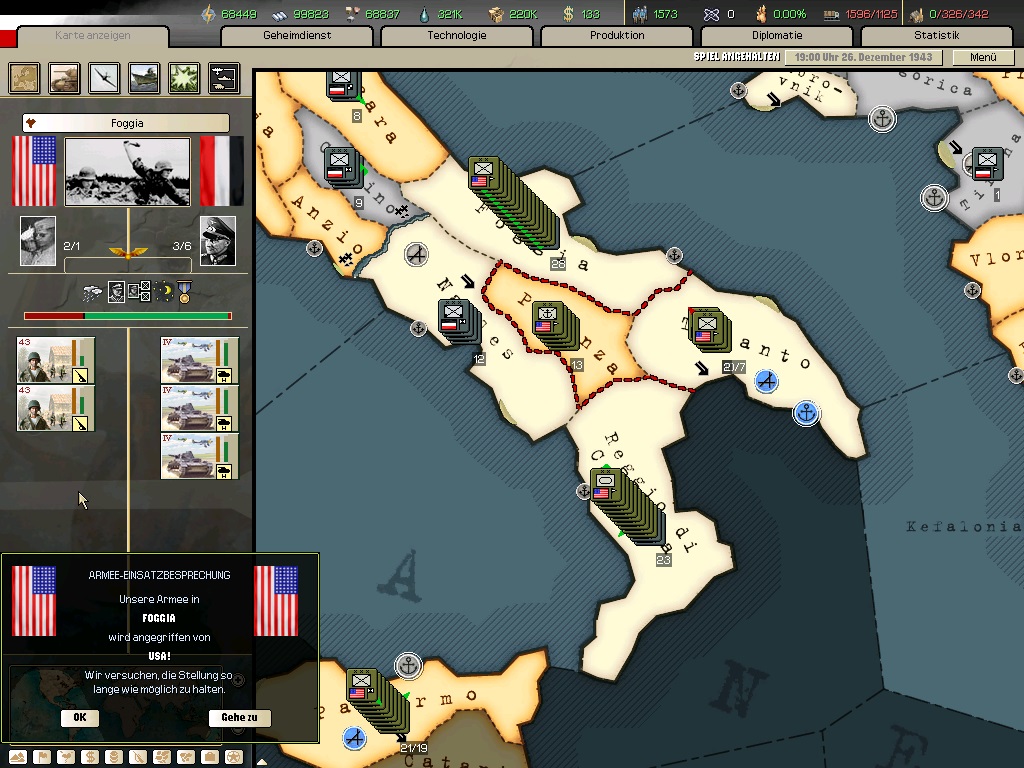
Task: Select the top American infantry division card
Action: (x=56, y=360)
